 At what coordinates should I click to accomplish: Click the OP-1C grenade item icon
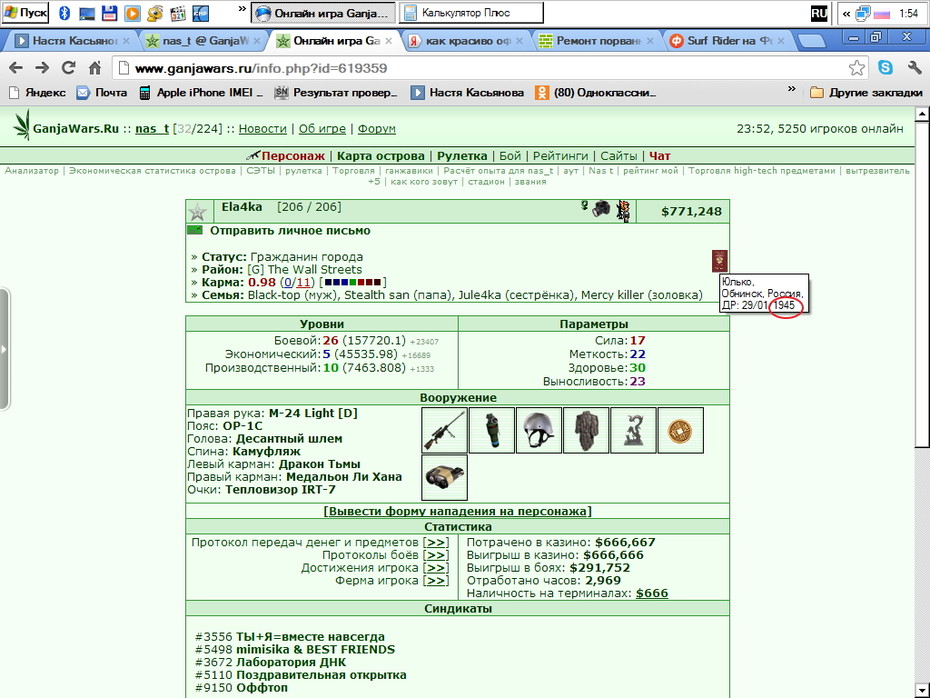(x=492, y=431)
